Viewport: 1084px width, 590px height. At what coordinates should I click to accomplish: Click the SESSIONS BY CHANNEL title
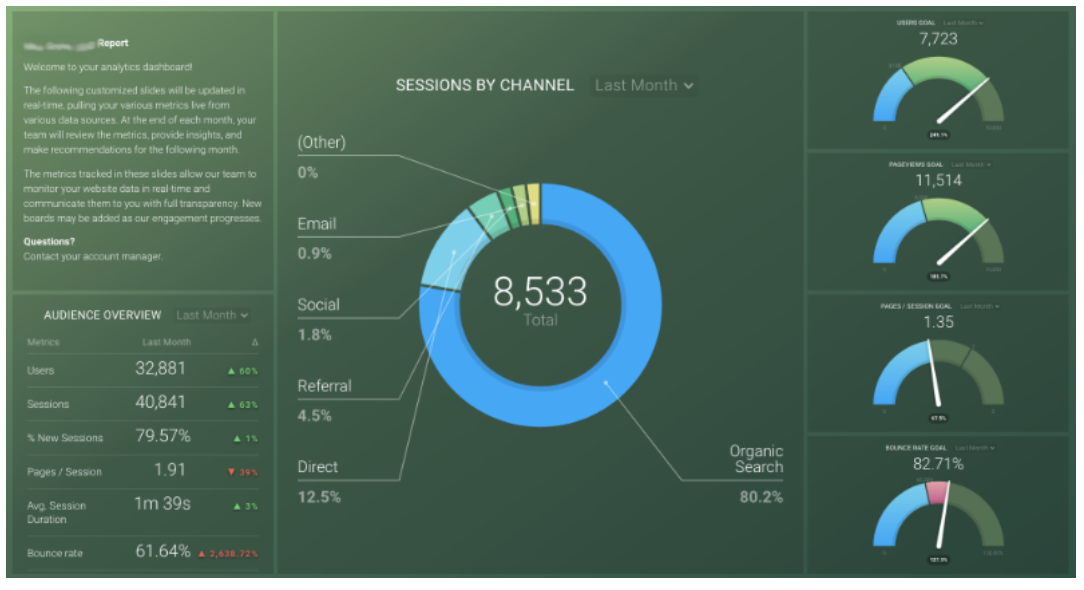(485, 85)
